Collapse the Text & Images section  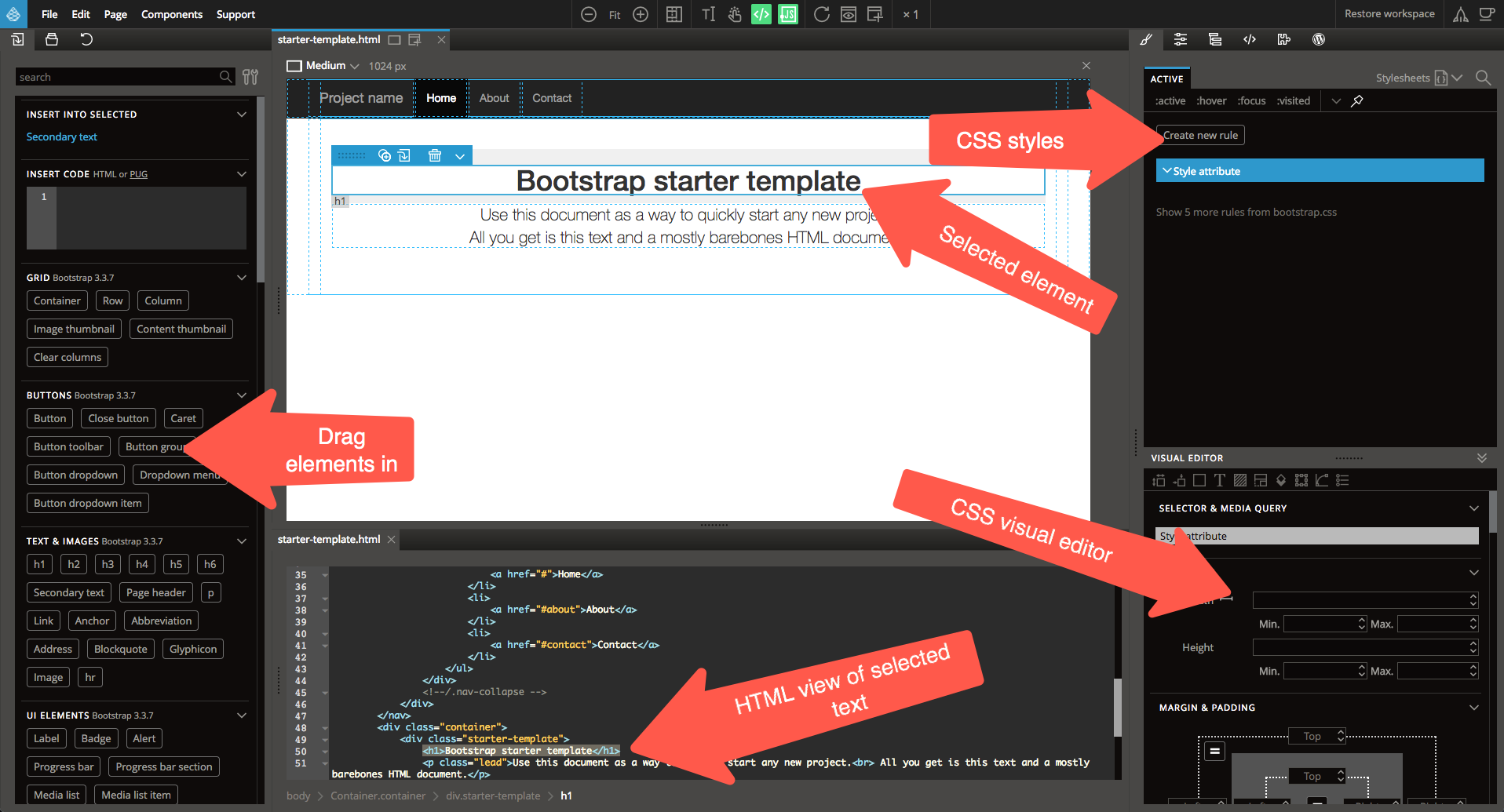point(242,541)
